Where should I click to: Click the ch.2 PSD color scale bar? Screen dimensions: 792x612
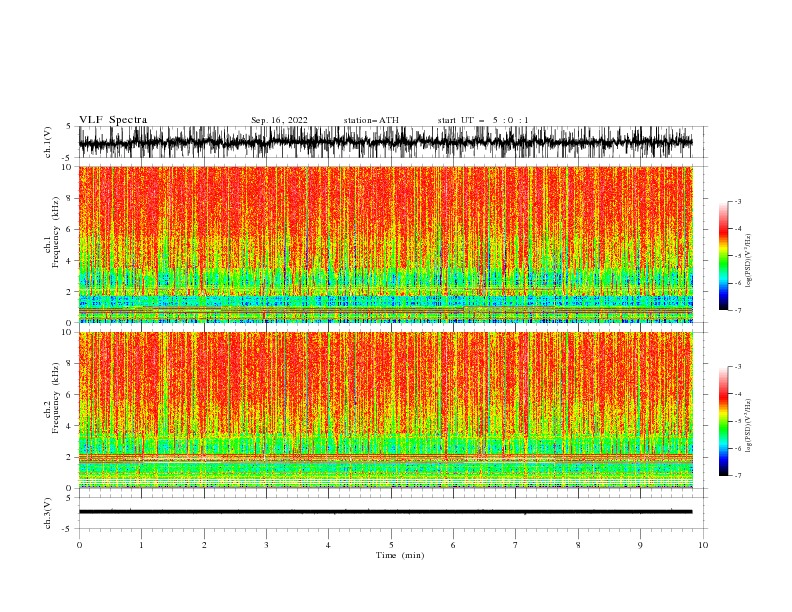tap(723, 421)
